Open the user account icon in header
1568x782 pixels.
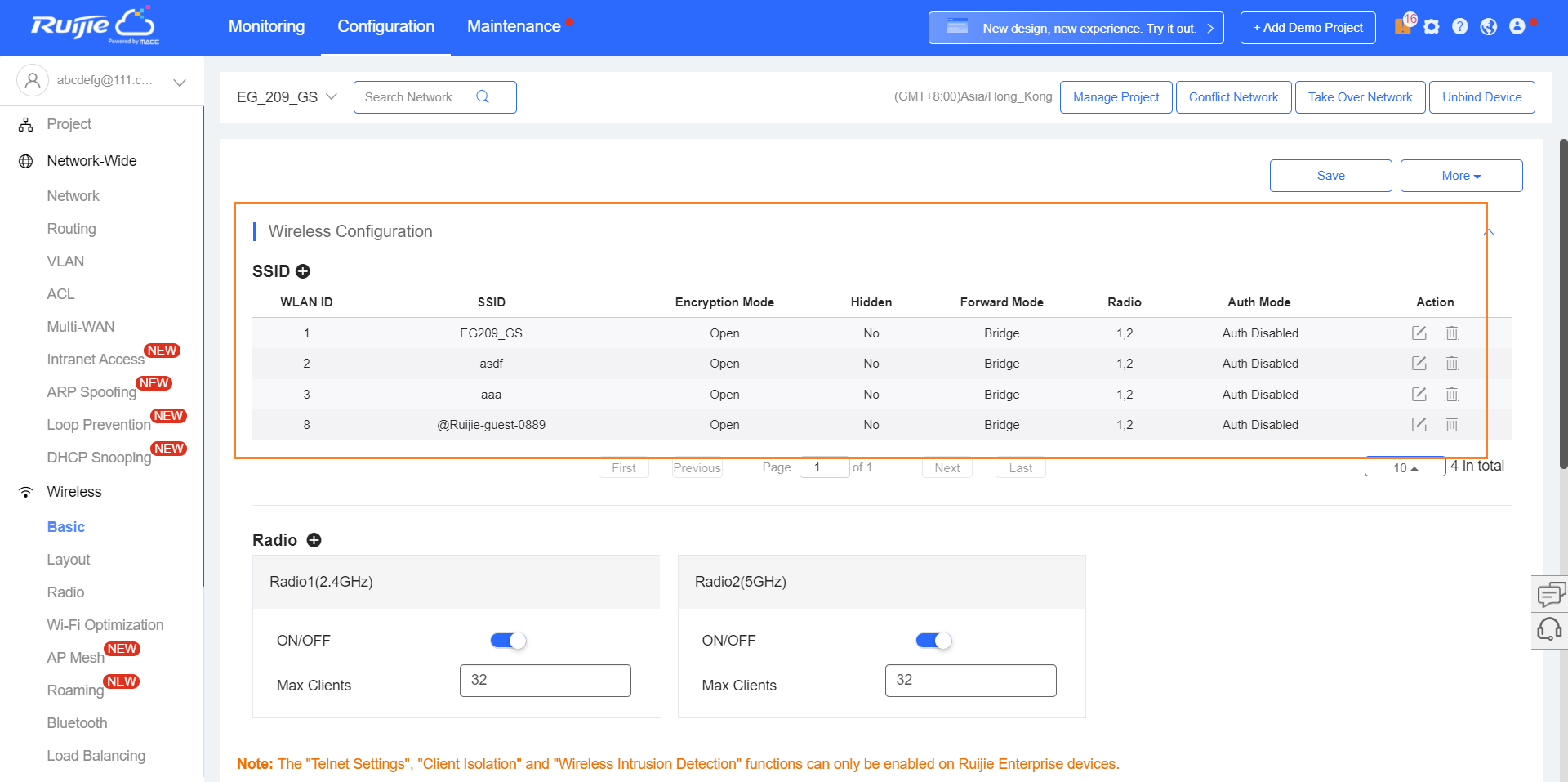point(1517,27)
